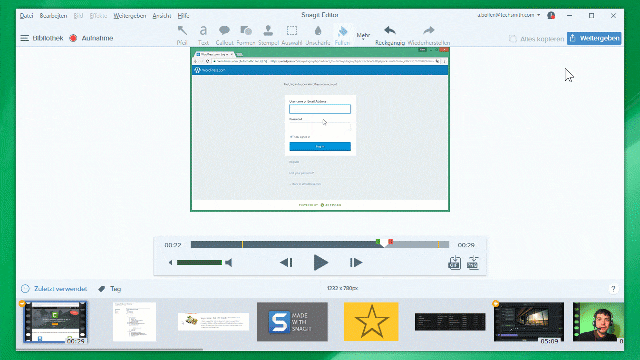
Task: Select the Made with Snagit thumbnail
Action: coord(292,322)
